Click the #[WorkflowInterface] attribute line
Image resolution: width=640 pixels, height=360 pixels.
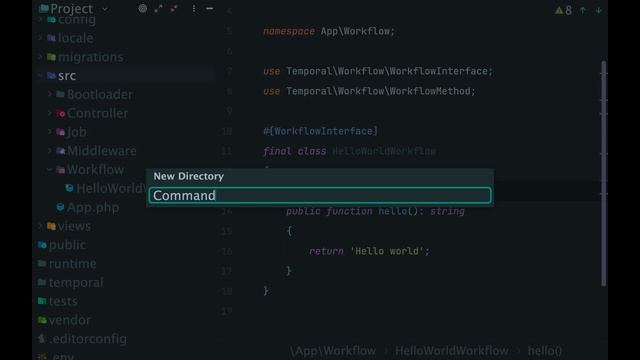click(320, 131)
